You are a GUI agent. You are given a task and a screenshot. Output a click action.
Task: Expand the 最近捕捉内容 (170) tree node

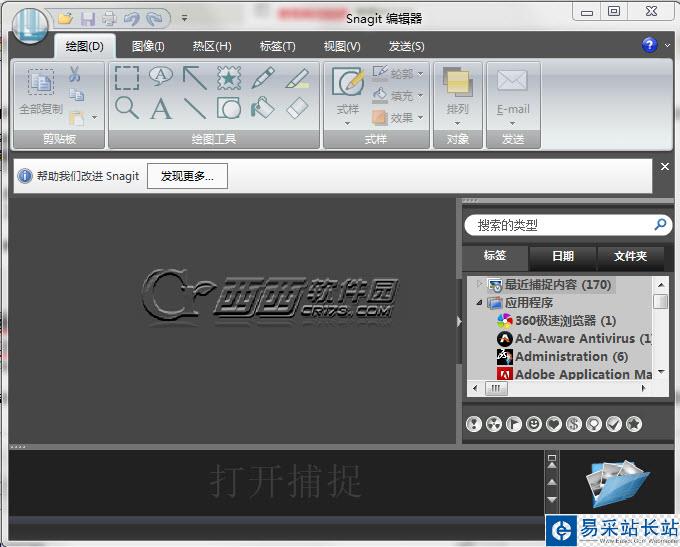coord(479,284)
